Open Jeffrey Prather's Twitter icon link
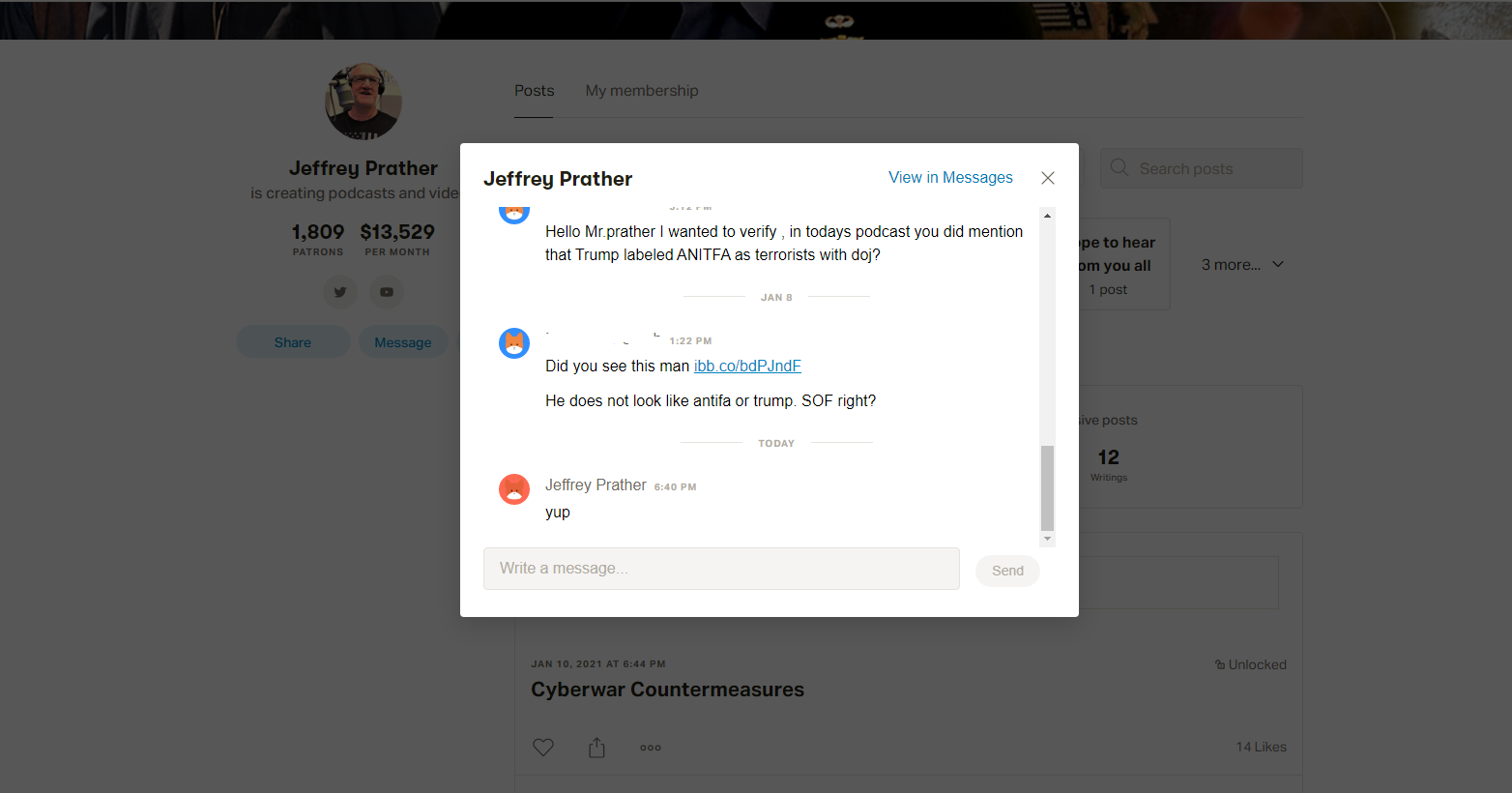Screen dimensions: 1512x793 tap(340, 292)
